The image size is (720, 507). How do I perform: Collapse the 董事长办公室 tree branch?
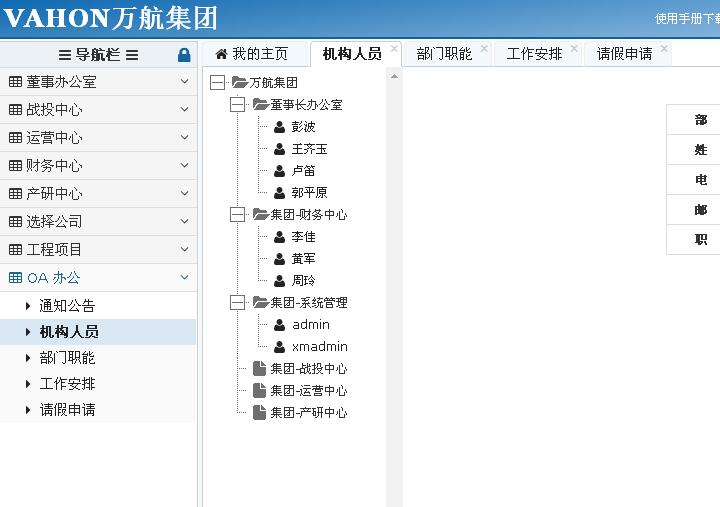237,105
